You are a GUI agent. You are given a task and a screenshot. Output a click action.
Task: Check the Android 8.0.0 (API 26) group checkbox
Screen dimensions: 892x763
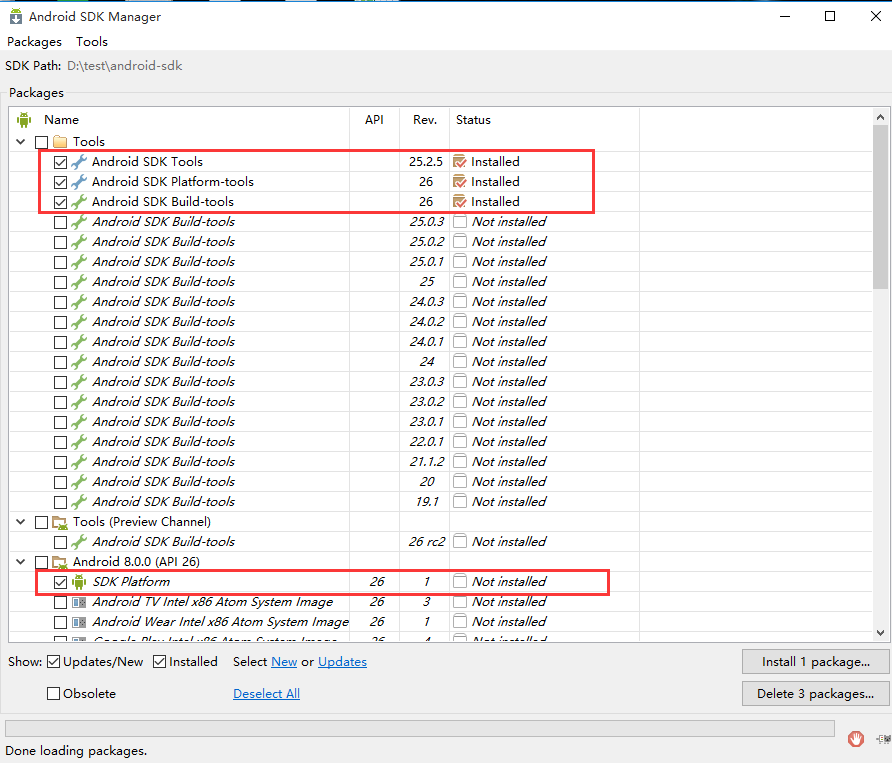(42, 562)
